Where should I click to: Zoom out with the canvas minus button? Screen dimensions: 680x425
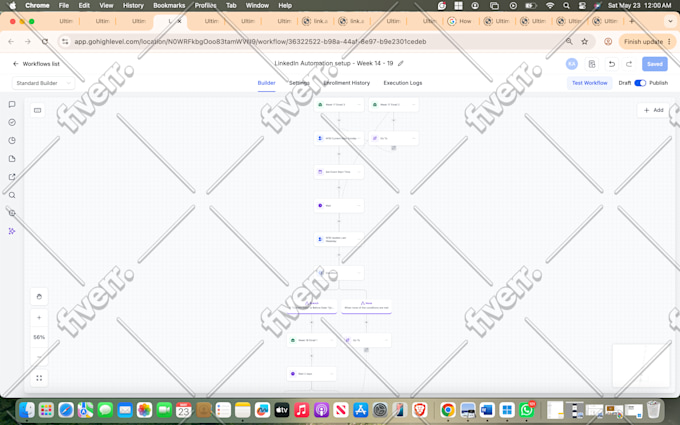pos(39,356)
